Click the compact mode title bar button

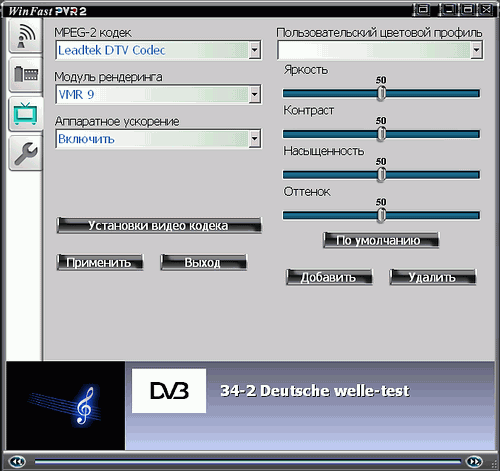422,9
